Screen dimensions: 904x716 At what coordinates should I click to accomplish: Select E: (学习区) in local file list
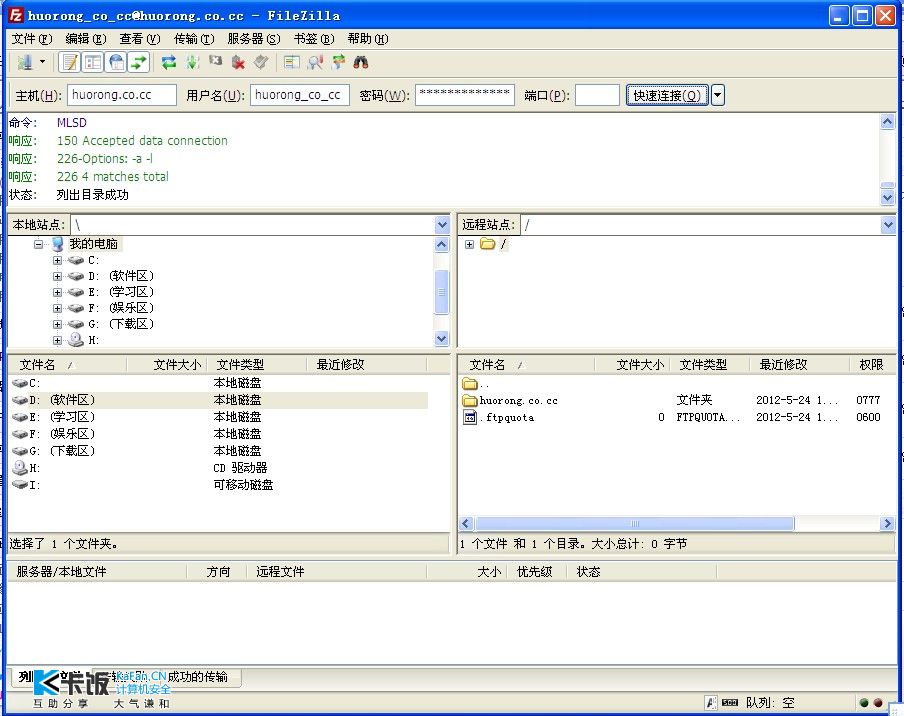tap(219, 417)
